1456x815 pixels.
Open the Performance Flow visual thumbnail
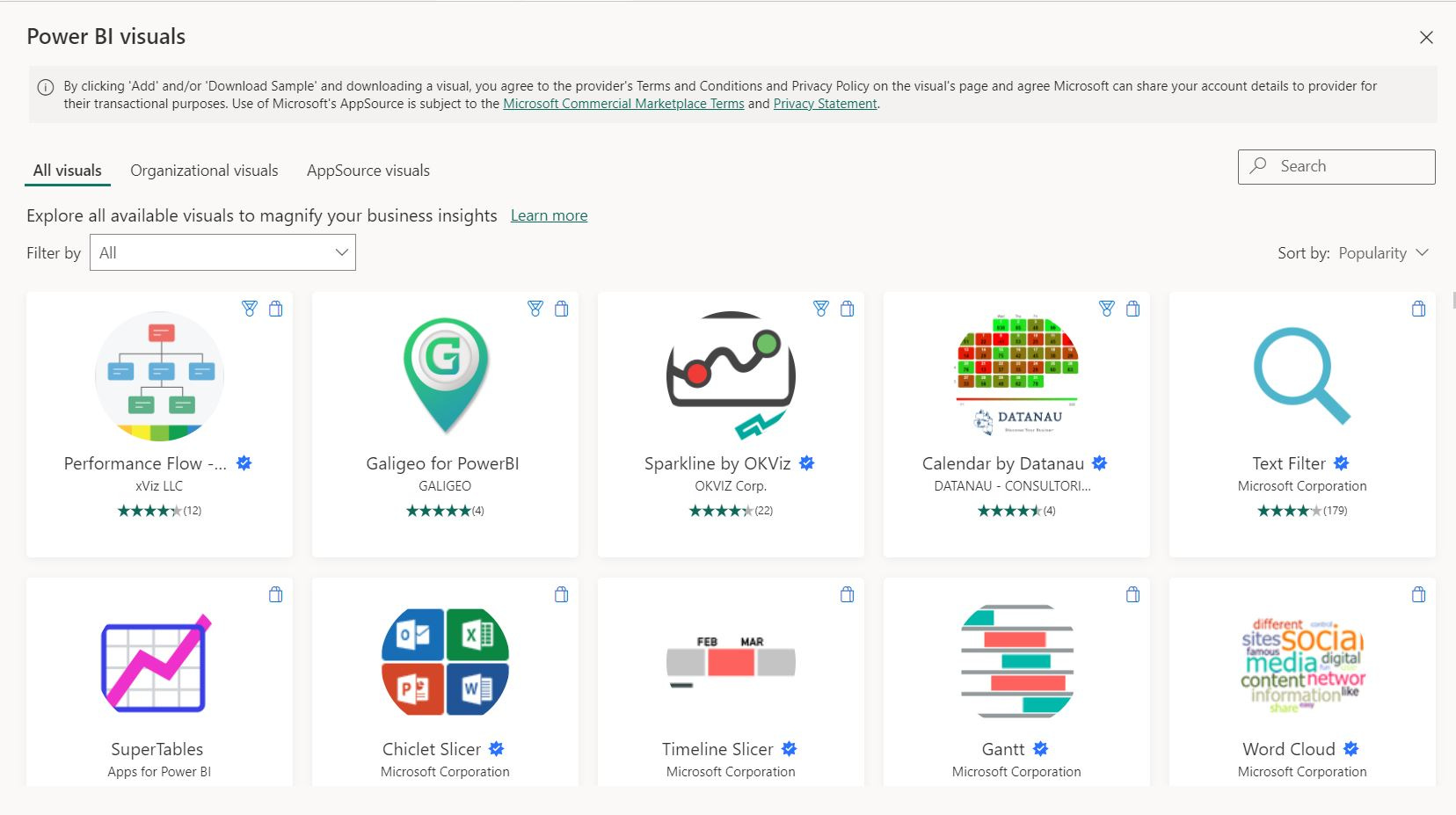pyautogui.click(x=159, y=376)
